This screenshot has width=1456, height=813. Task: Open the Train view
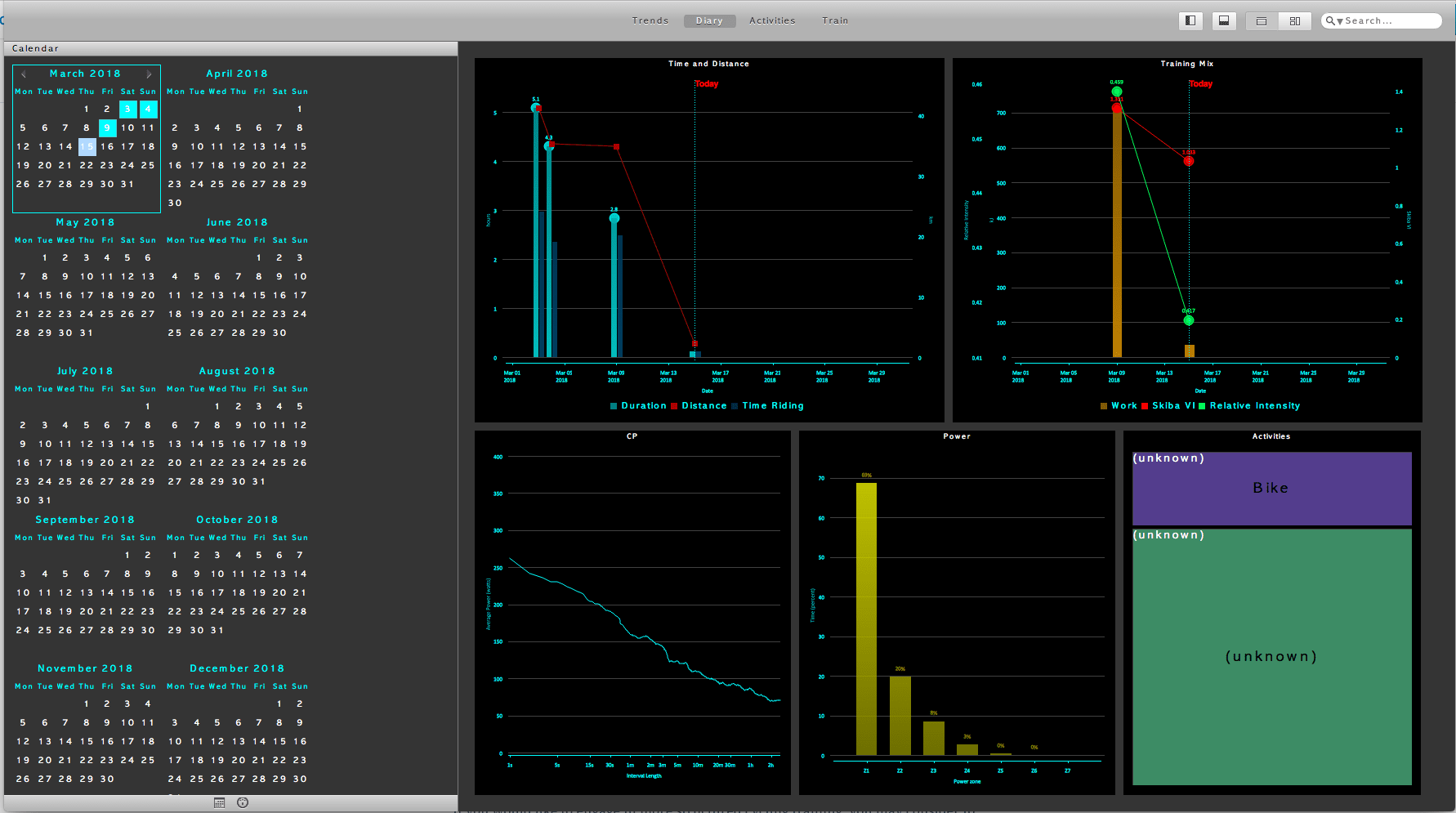click(835, 20)
